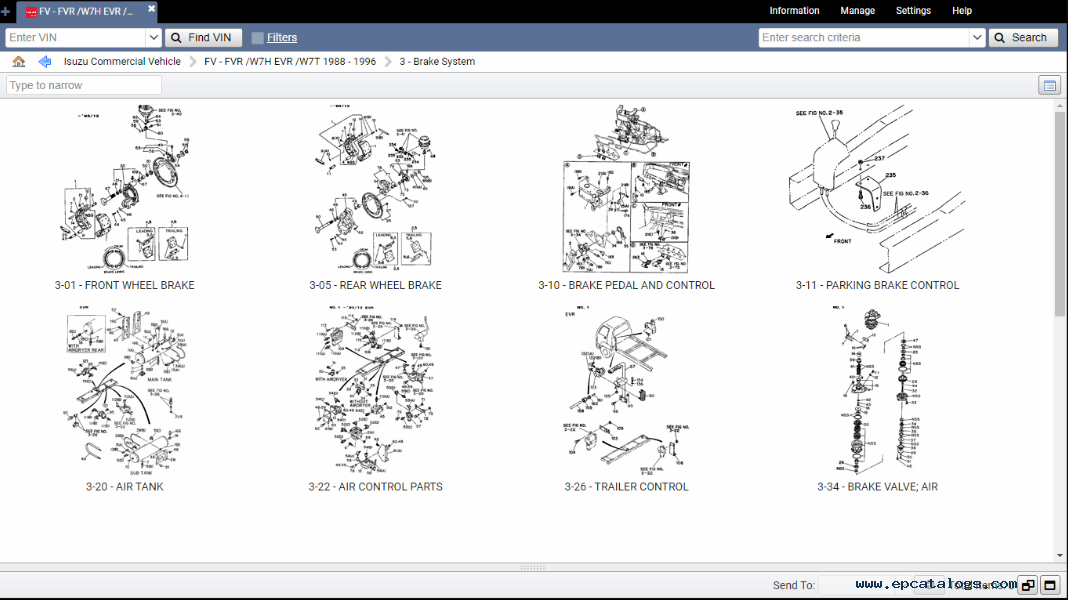Image resolution: width=1068 pixels, height=600 pixels.
Task: Click '3-10 - BRAKE PEDAL AND CONTROL' label
Action: click(627, 285)
